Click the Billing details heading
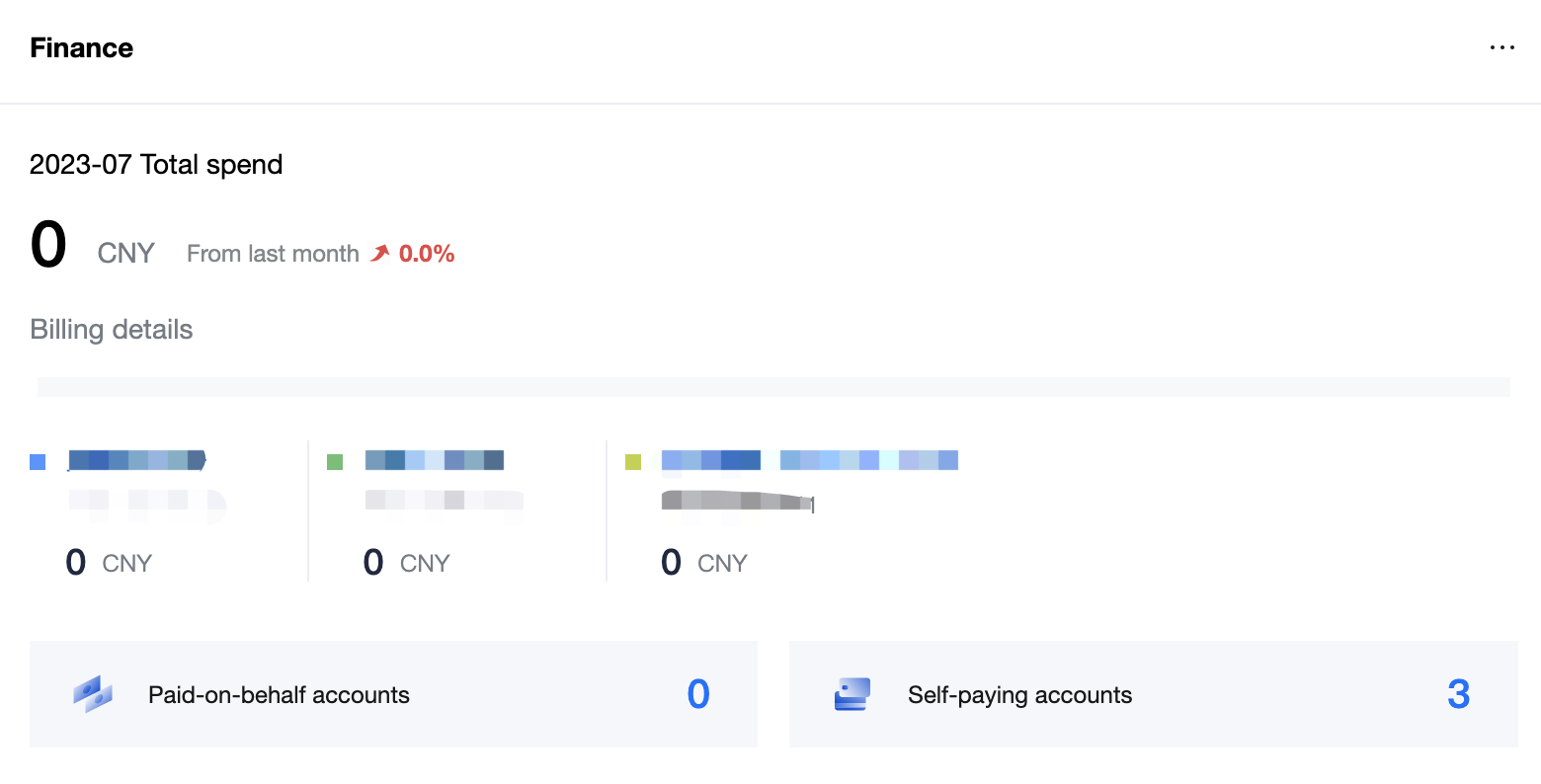This screenshot has width=1541, height=784. 112,330
